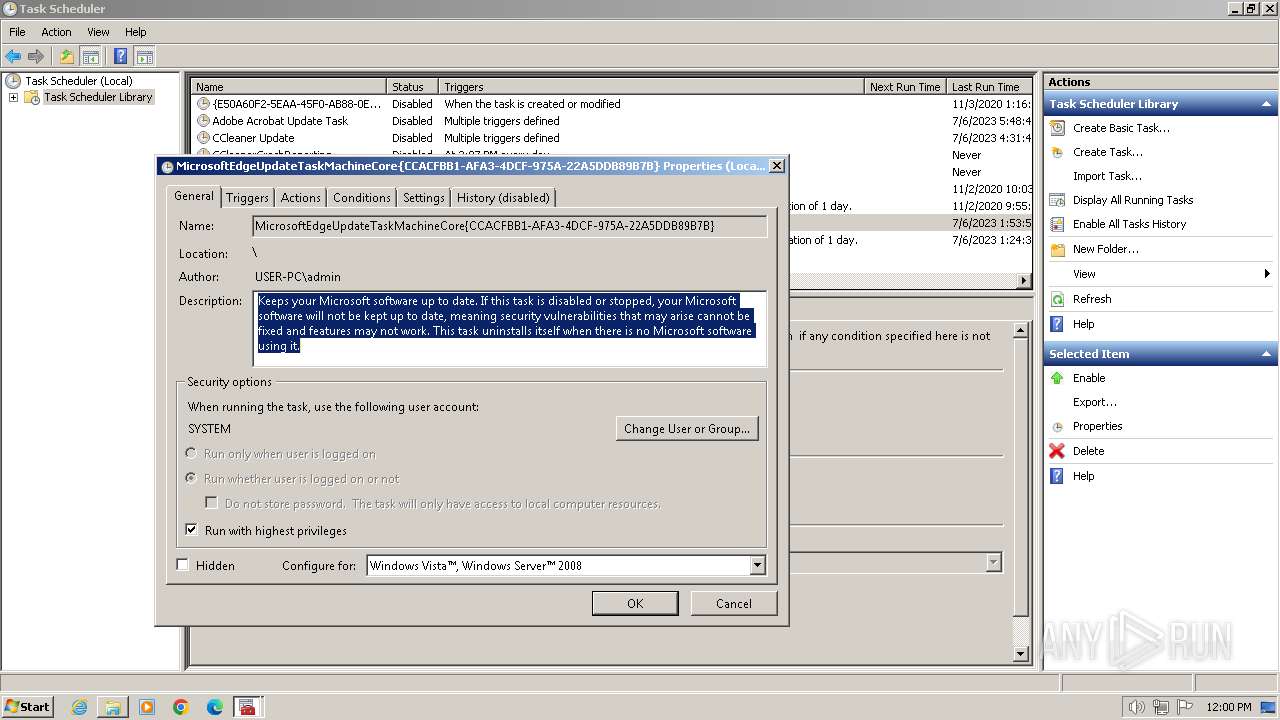Click the Cancel button

pyautogui.click(x=734, y=603)
